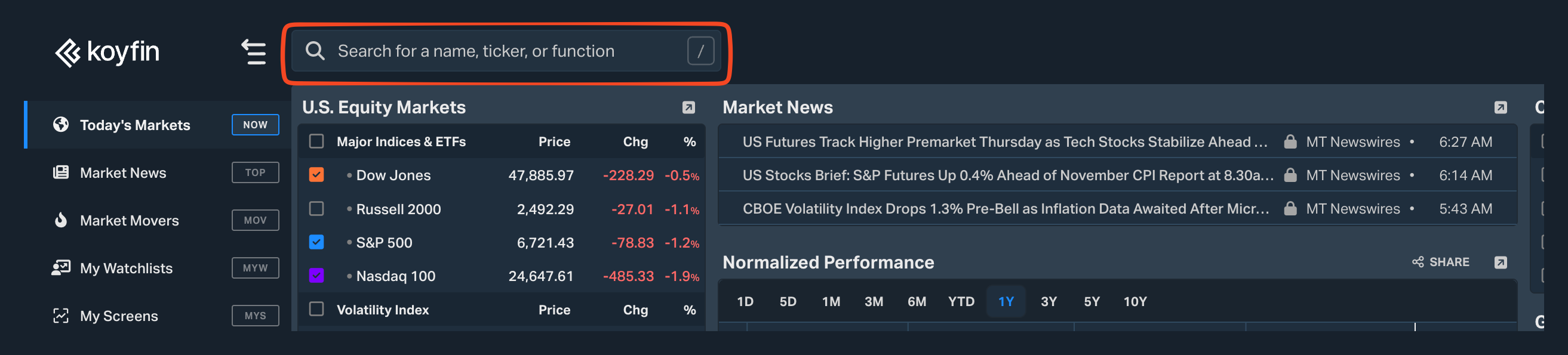
Task: Expand the Market News panel
Action: [x=1501, y=107]
